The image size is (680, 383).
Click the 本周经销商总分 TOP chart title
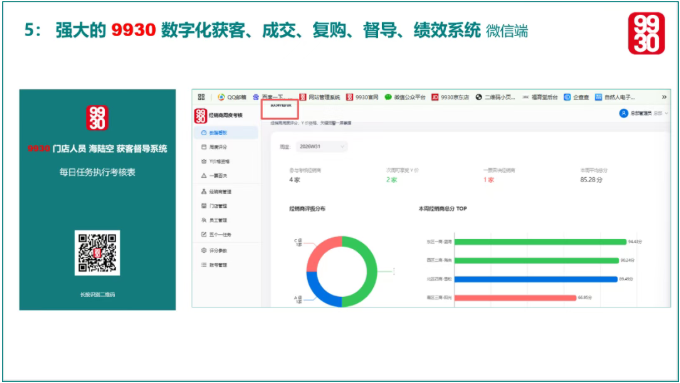442,209
